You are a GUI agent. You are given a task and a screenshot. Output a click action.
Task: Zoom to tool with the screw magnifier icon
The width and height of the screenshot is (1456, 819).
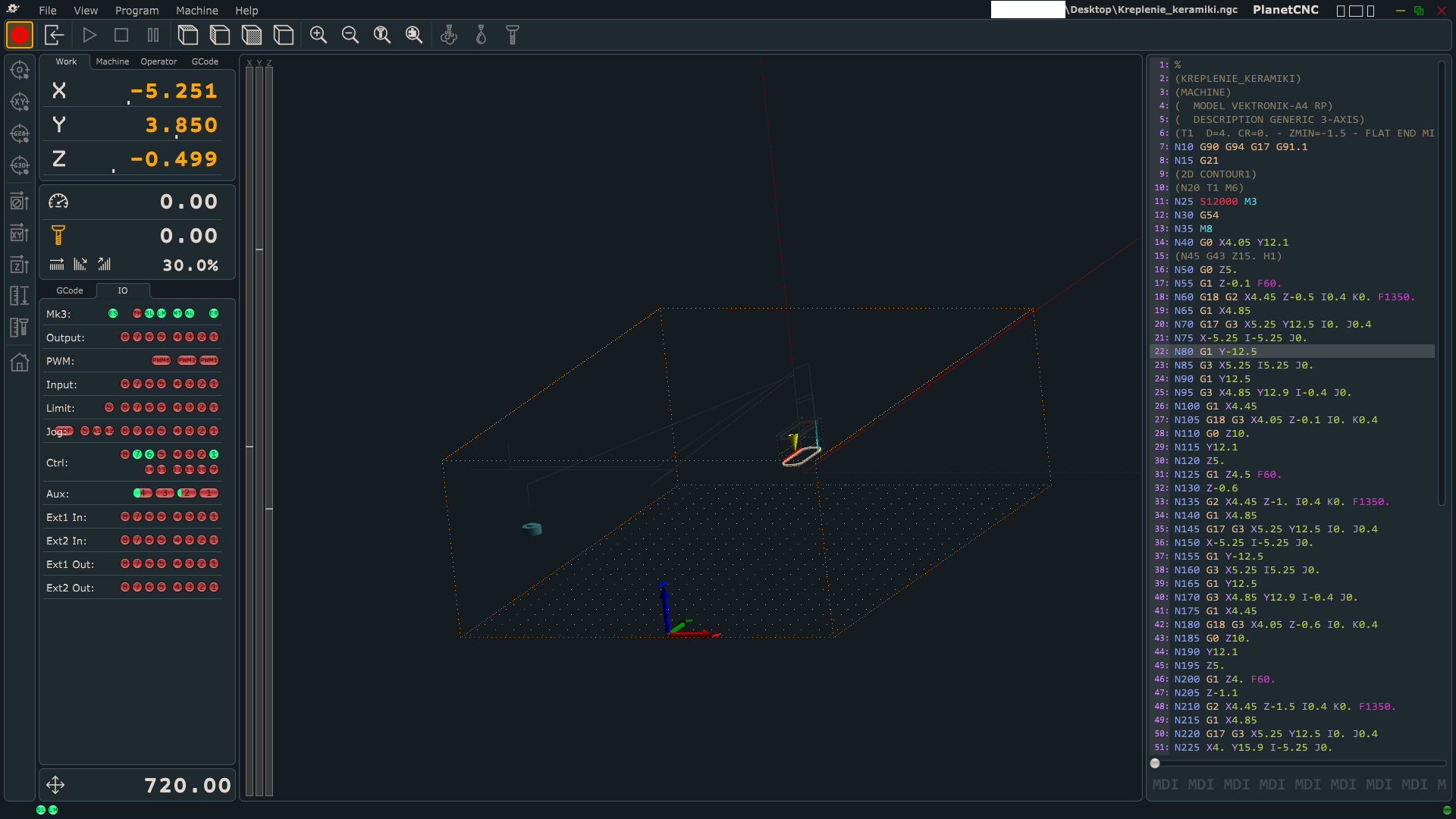click(x=382, y=35)
